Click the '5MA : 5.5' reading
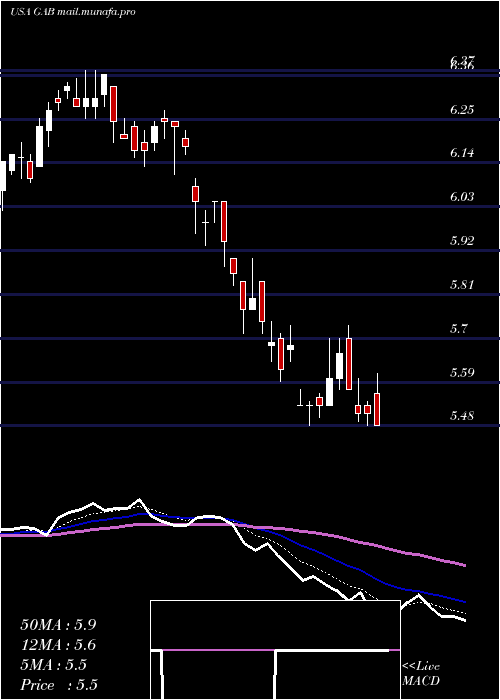 pyautogui.click(x=53, y=665)
